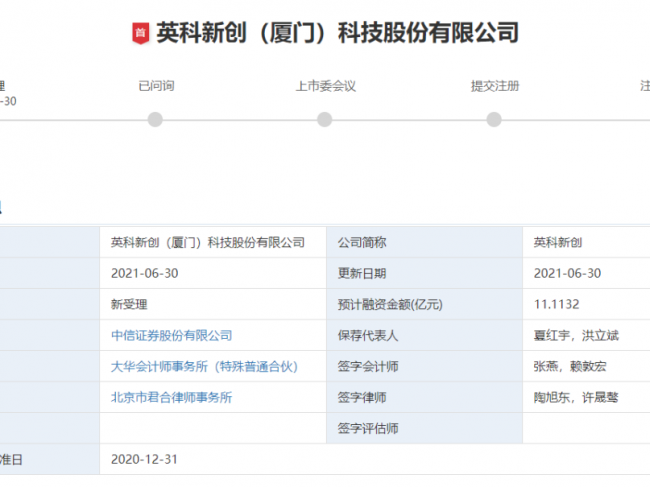Click the 签字律师 header cell
Viewport: 650px width, 487px height.
pos(424,397)
